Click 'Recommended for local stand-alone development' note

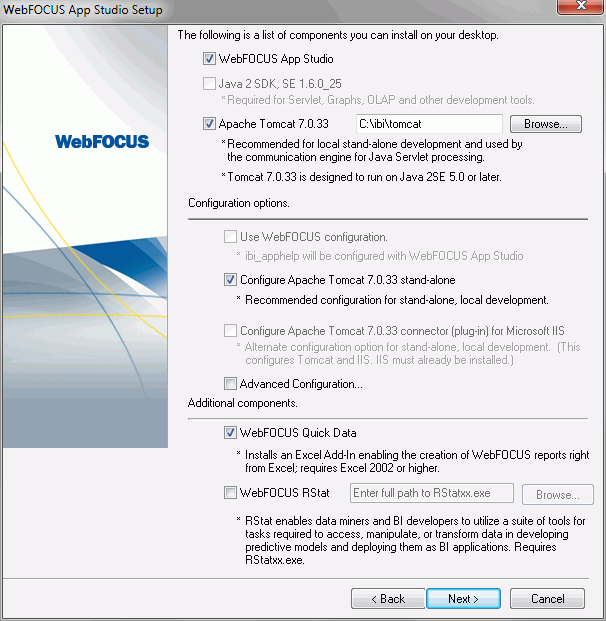[x=375, y=150]
